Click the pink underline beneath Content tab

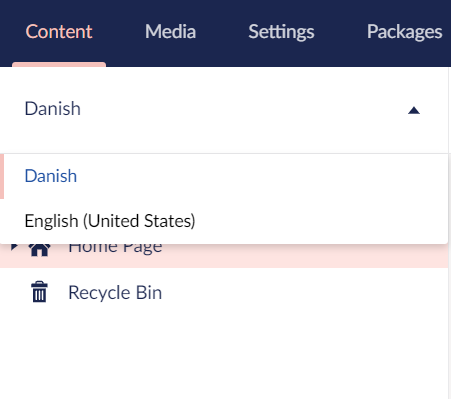click(x=59, y=64)
